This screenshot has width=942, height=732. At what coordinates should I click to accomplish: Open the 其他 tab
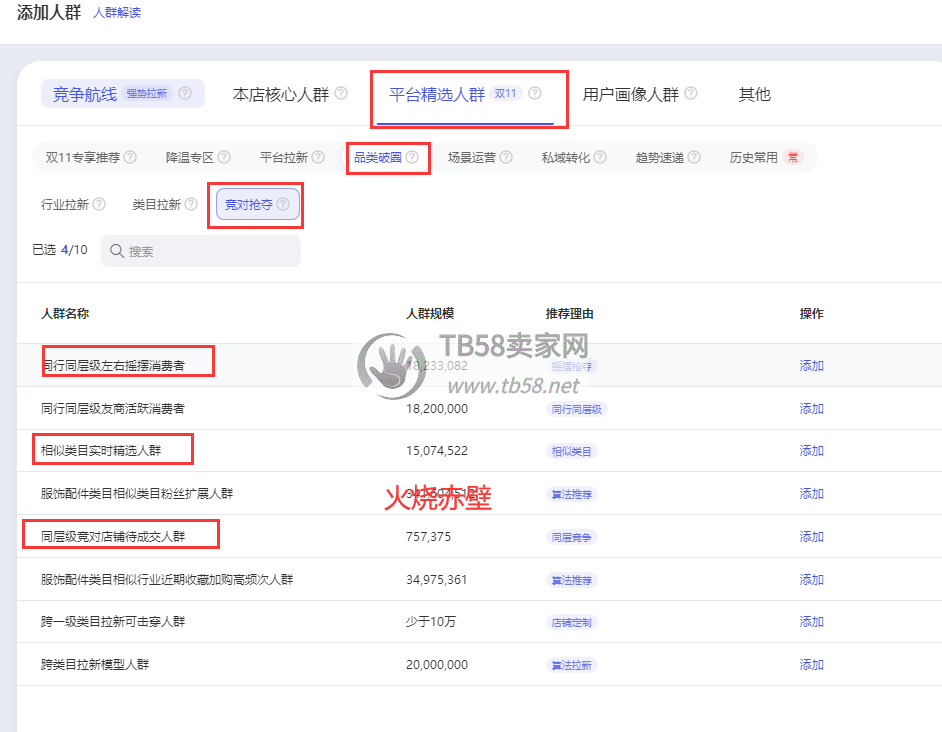754,95
